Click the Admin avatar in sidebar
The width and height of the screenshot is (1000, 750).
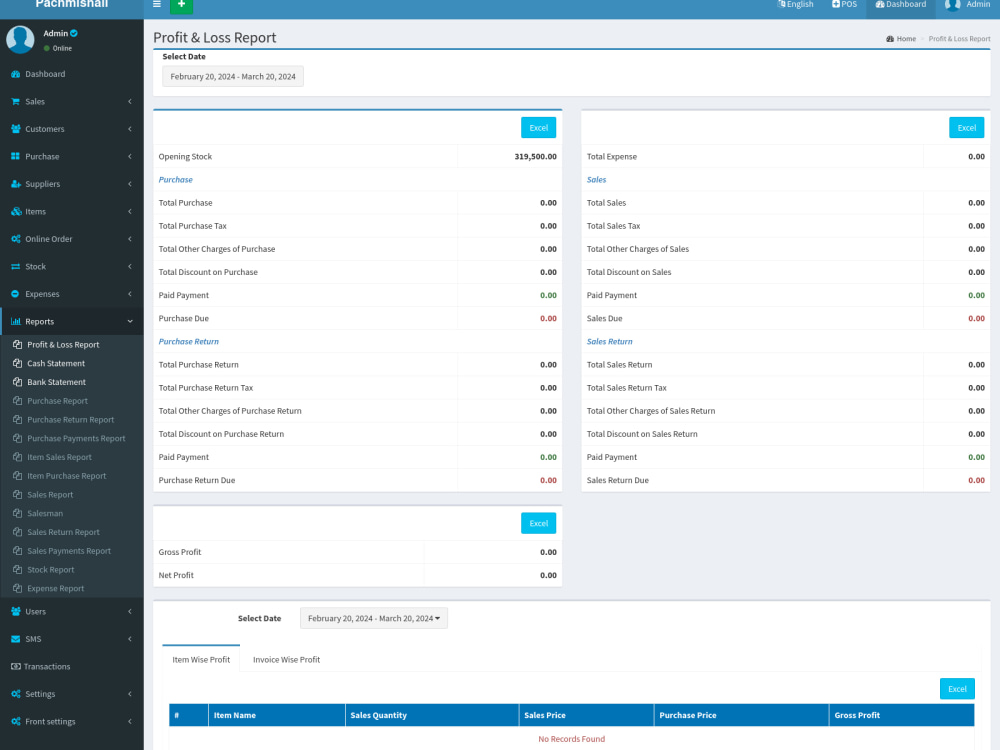[x=20, y=40]
